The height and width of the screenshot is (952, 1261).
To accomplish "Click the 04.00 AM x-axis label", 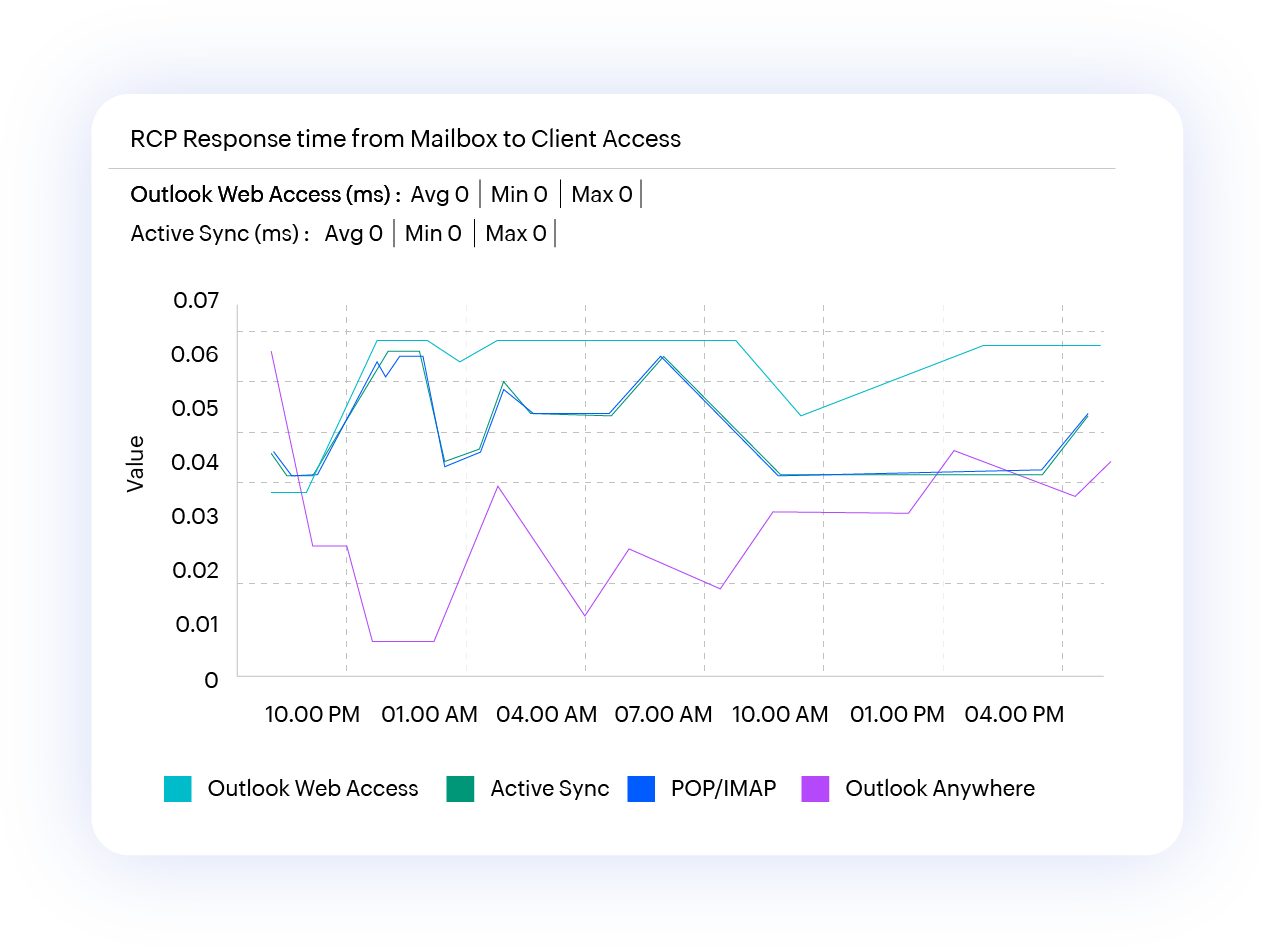I will click(x=546, y=715).
